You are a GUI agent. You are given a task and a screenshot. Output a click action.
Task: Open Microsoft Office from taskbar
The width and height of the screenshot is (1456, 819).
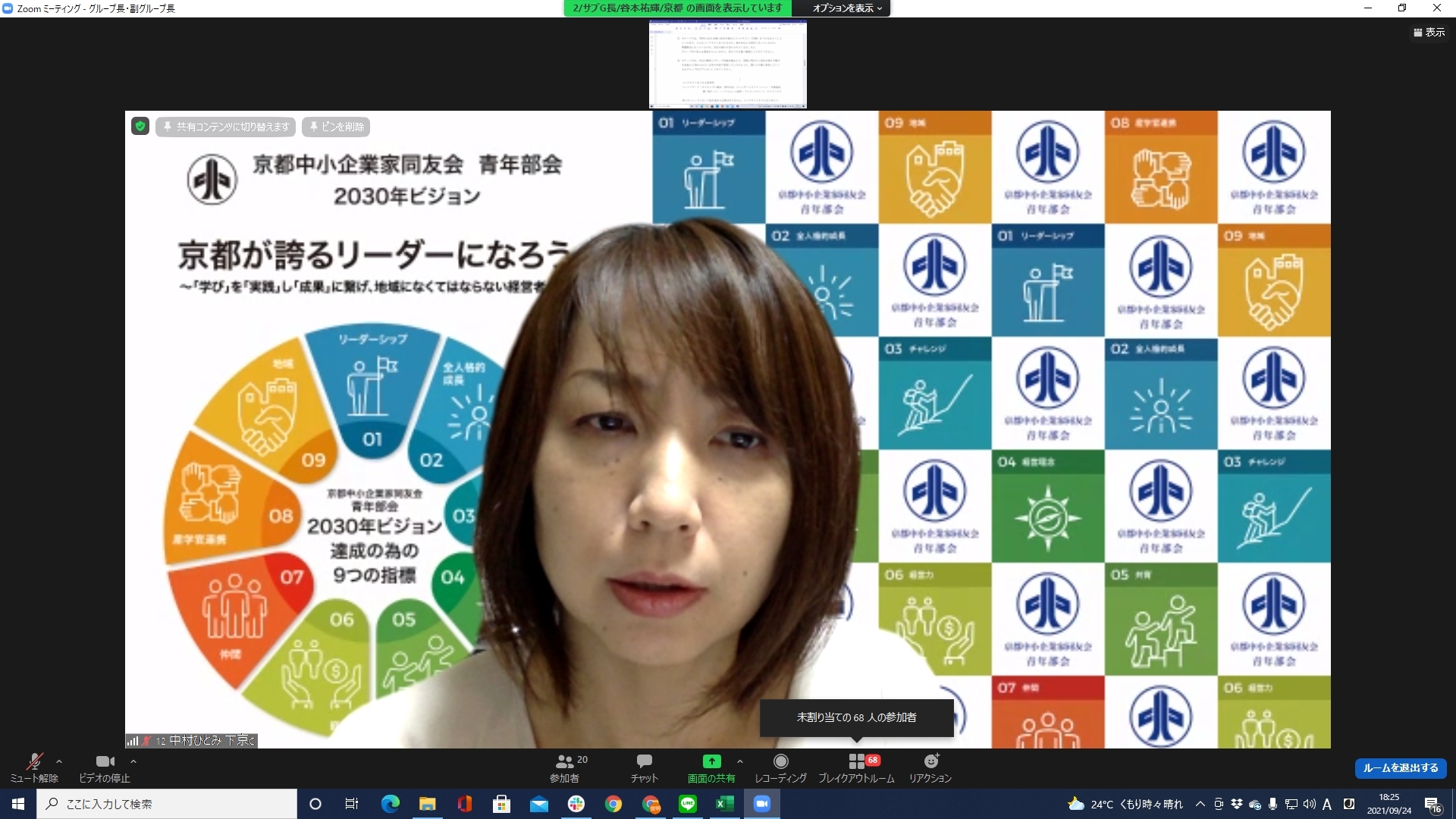click(x=464, y=804)
